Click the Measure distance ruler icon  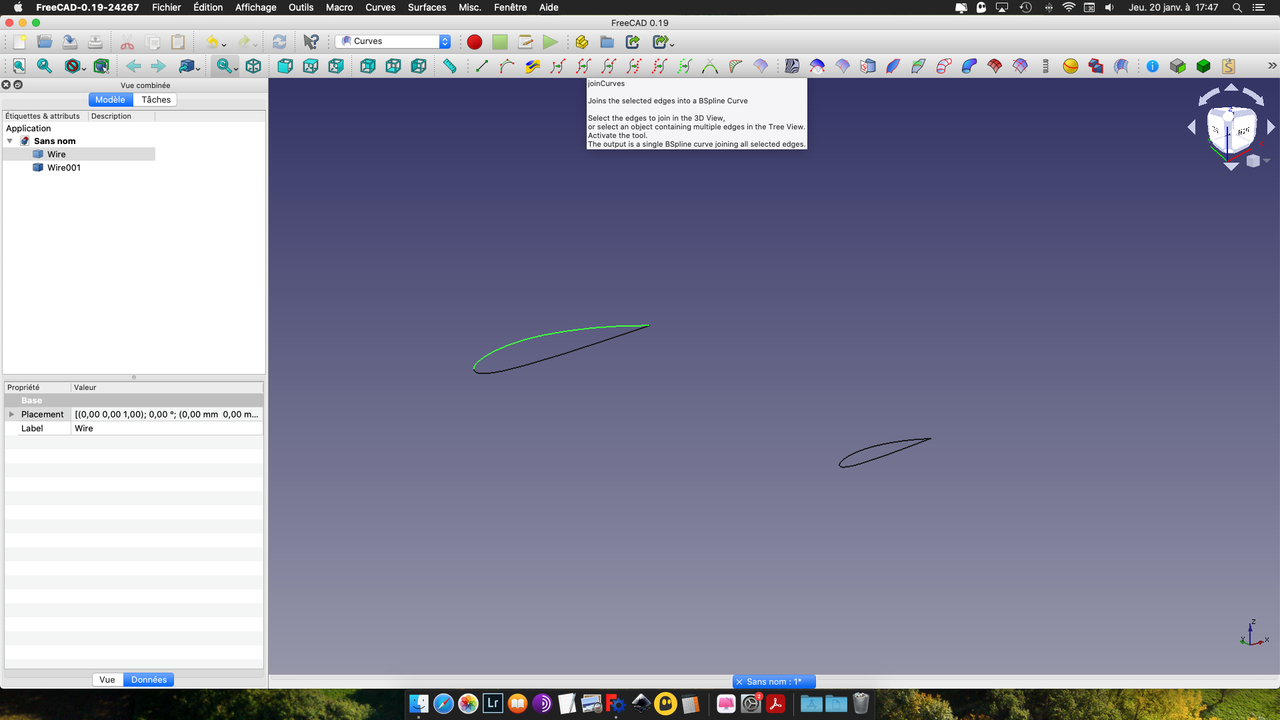[x=450, y=66]
